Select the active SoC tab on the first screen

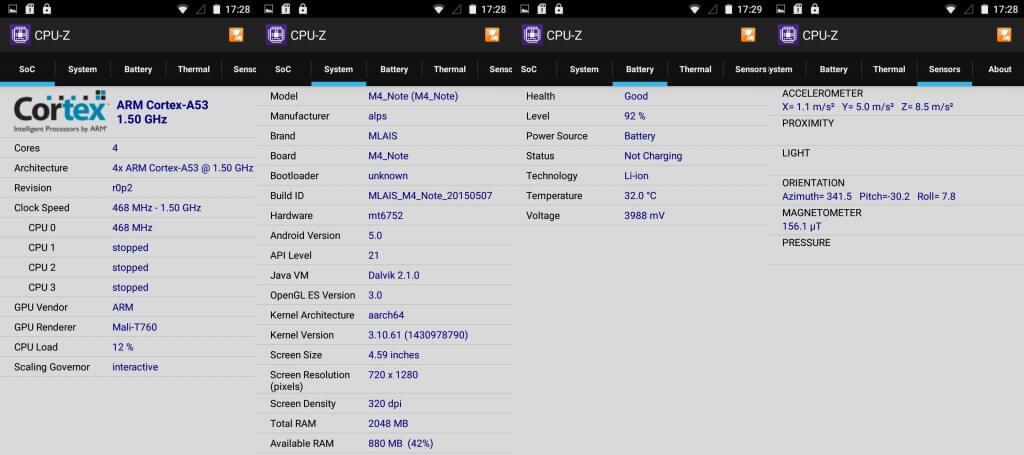(27, 69)
